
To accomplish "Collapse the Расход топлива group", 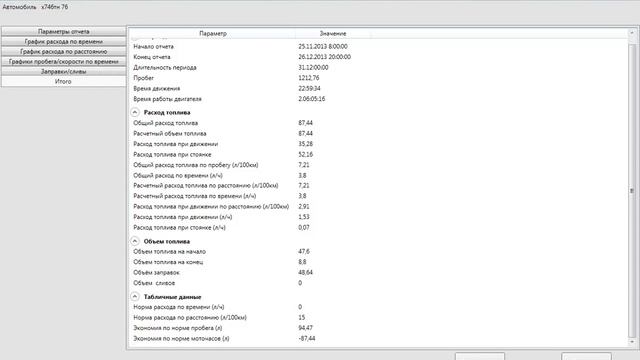I will coord(135,112).
